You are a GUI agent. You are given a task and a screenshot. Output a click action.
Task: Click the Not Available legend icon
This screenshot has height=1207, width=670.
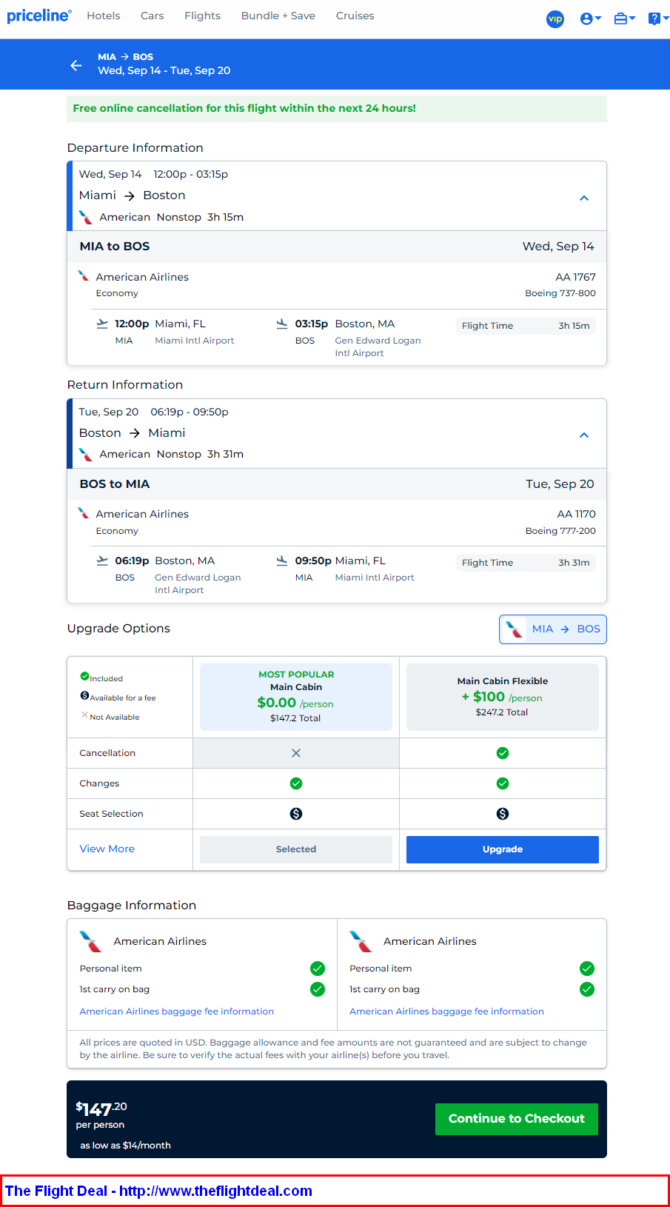click(85, 715)
